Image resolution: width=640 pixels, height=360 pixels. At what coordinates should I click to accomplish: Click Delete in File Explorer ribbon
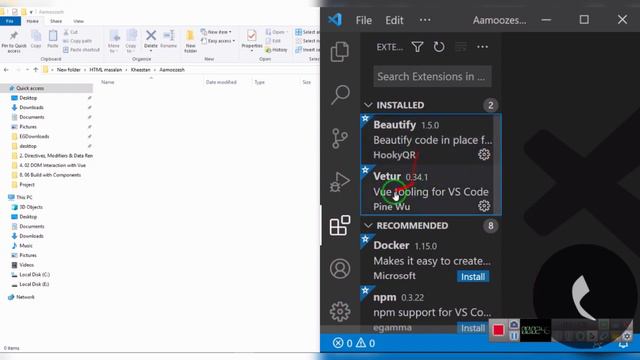(151, 39)
